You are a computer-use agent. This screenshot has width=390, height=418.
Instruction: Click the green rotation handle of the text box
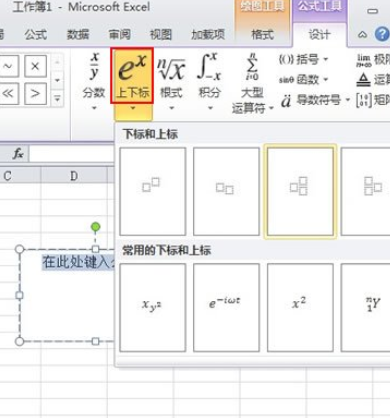point(95,227)
